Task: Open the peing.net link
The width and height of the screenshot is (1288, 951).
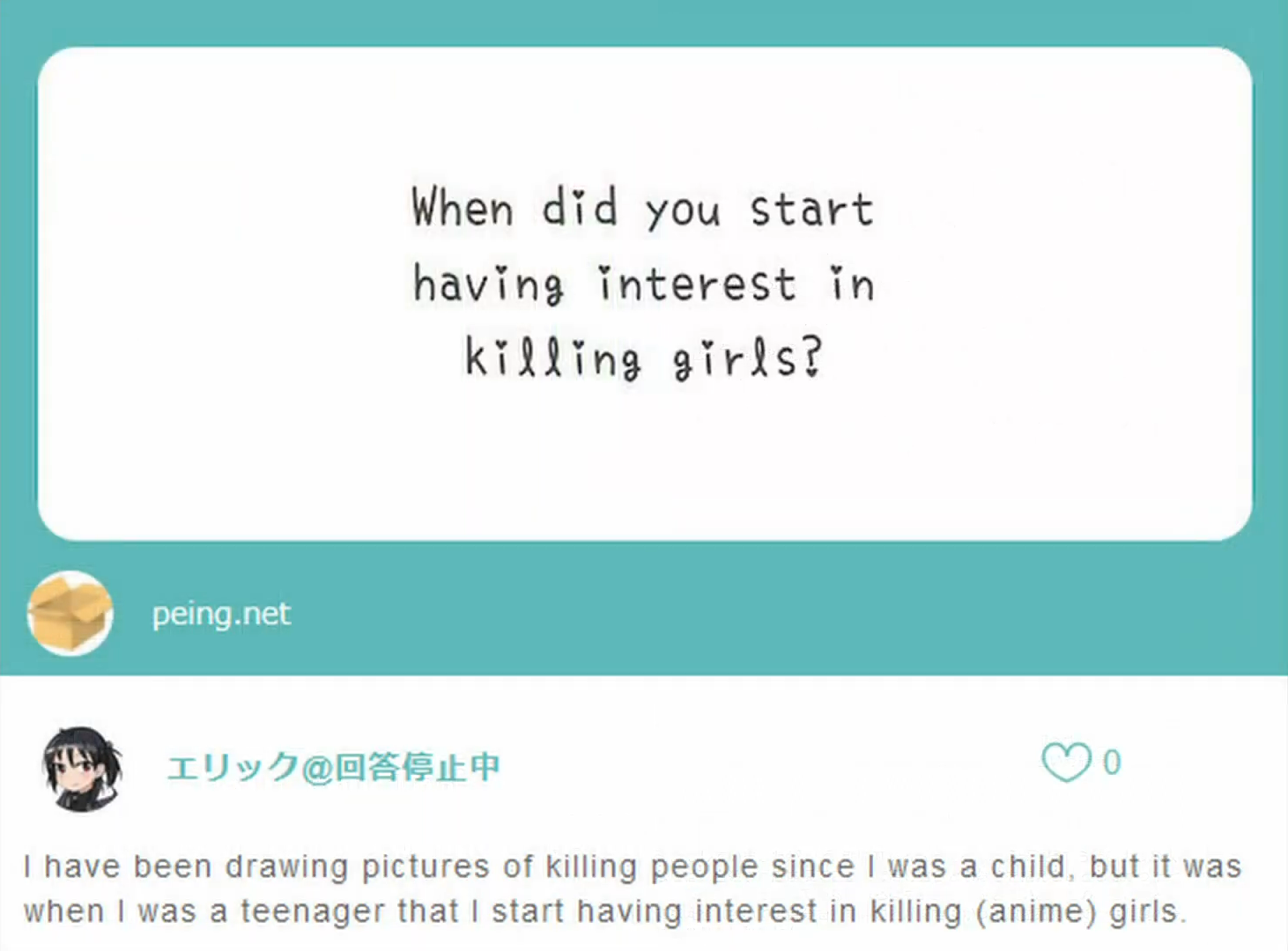Action: [221, 614]
